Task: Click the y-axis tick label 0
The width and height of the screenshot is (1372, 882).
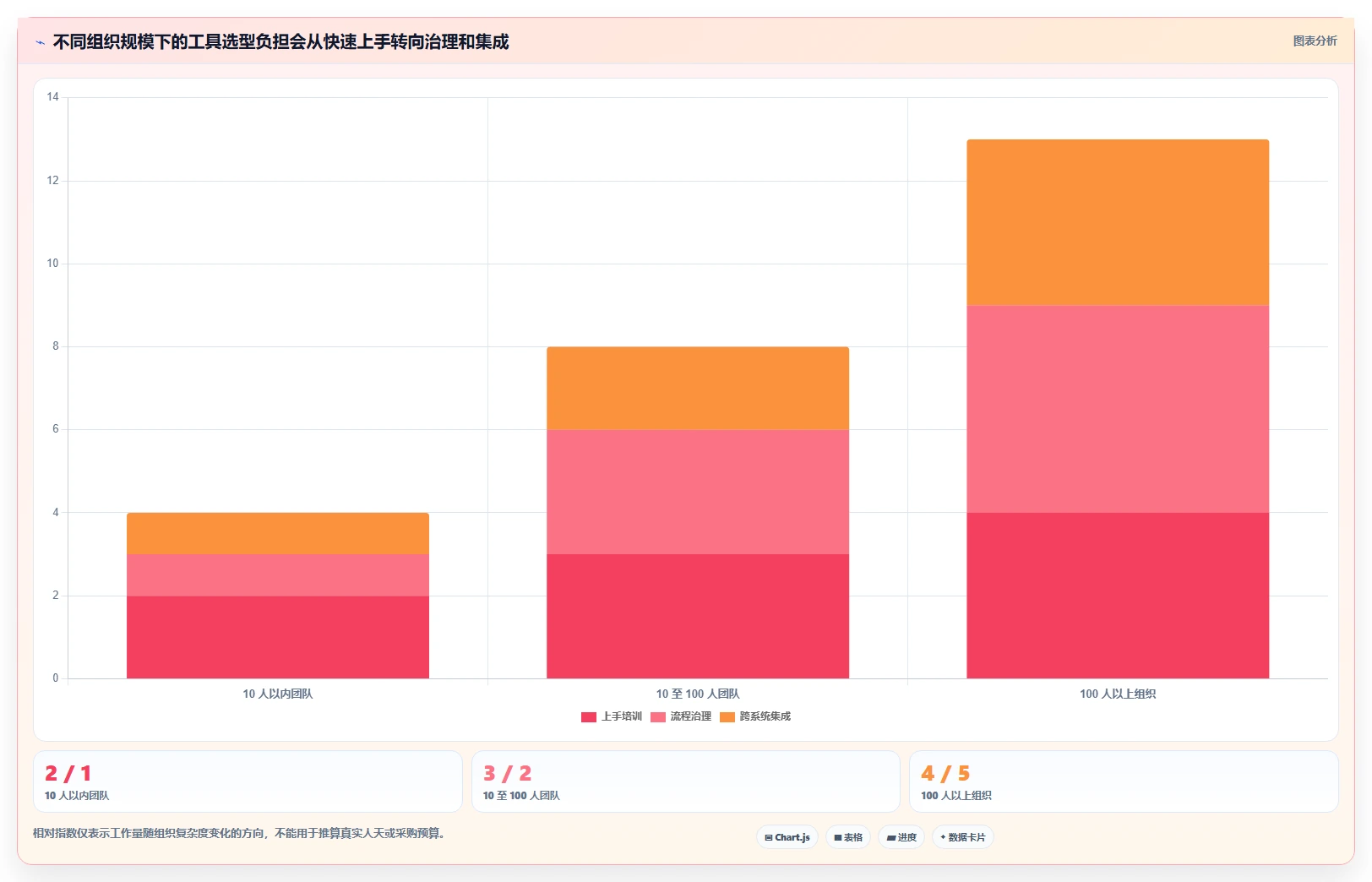Action: pos(56,678)
